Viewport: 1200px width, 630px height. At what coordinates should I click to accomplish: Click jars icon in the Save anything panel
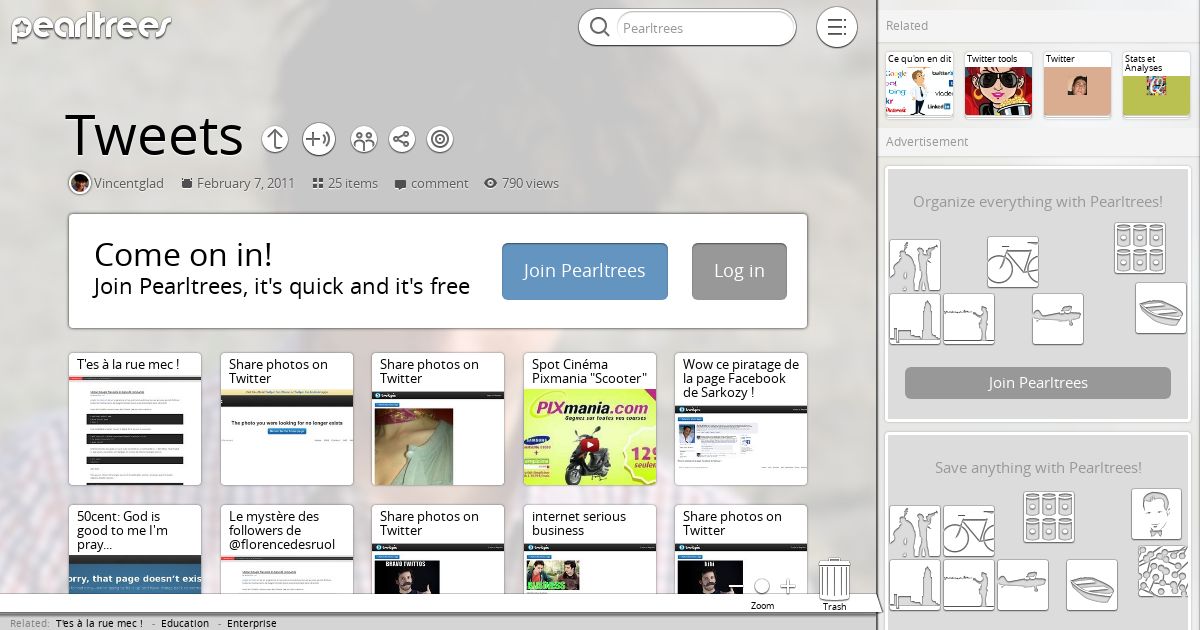click(x=1049, y=517)
